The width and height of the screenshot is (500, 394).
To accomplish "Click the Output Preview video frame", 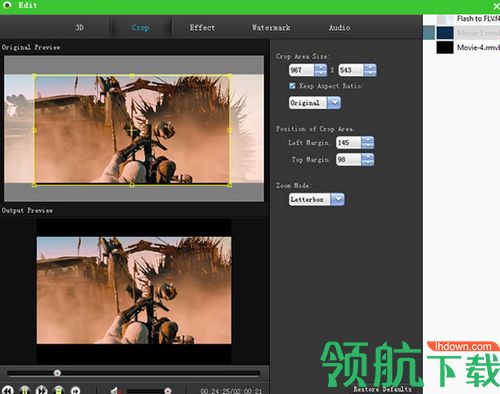I will pos(134,290).
